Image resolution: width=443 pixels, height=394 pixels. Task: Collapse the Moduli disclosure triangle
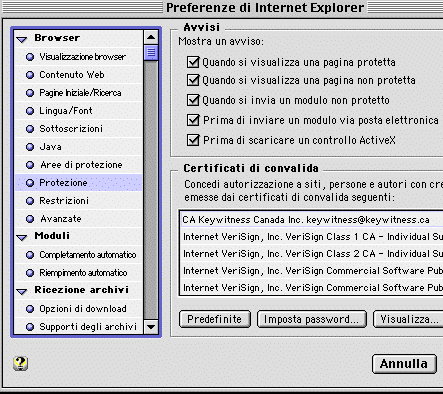pos(22,237)
